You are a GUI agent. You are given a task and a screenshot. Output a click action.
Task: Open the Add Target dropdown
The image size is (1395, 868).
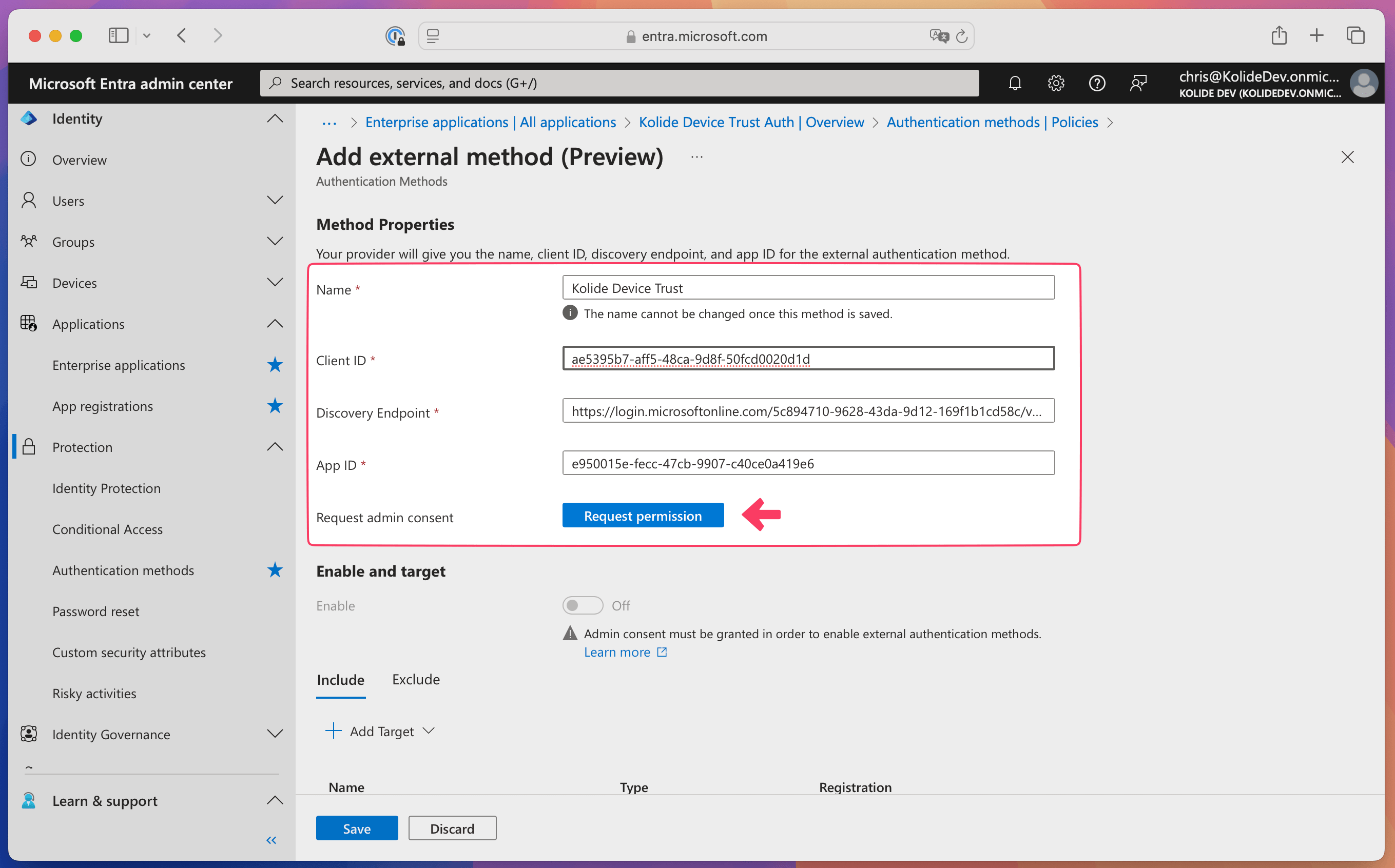tap(381, 732)
